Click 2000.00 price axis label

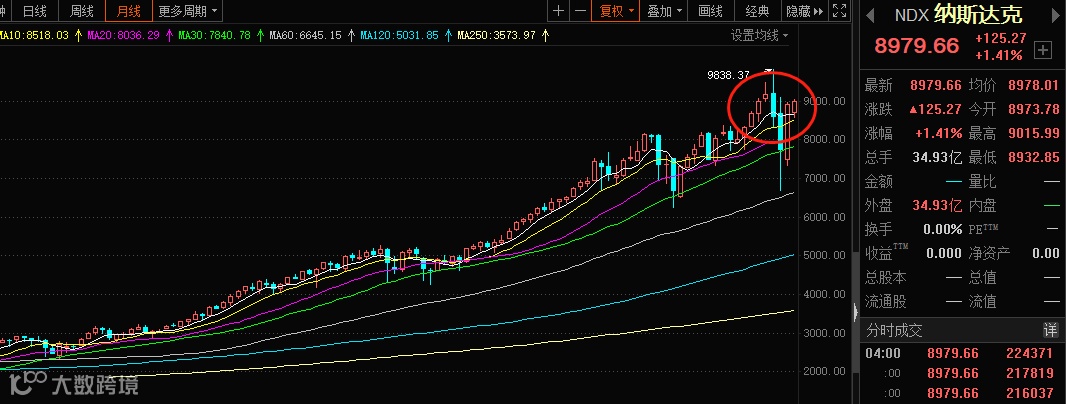(x=824, y=371)
